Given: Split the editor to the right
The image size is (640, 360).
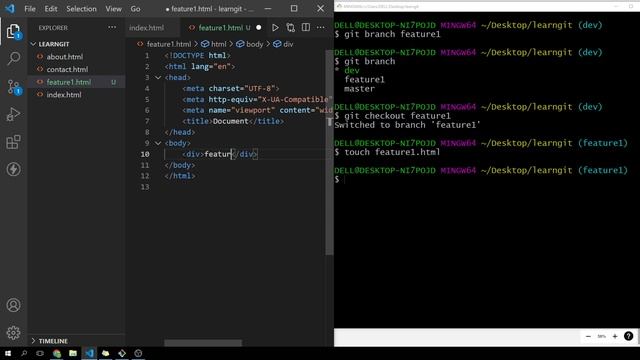Looking at the screenshot, I should 306,27.
